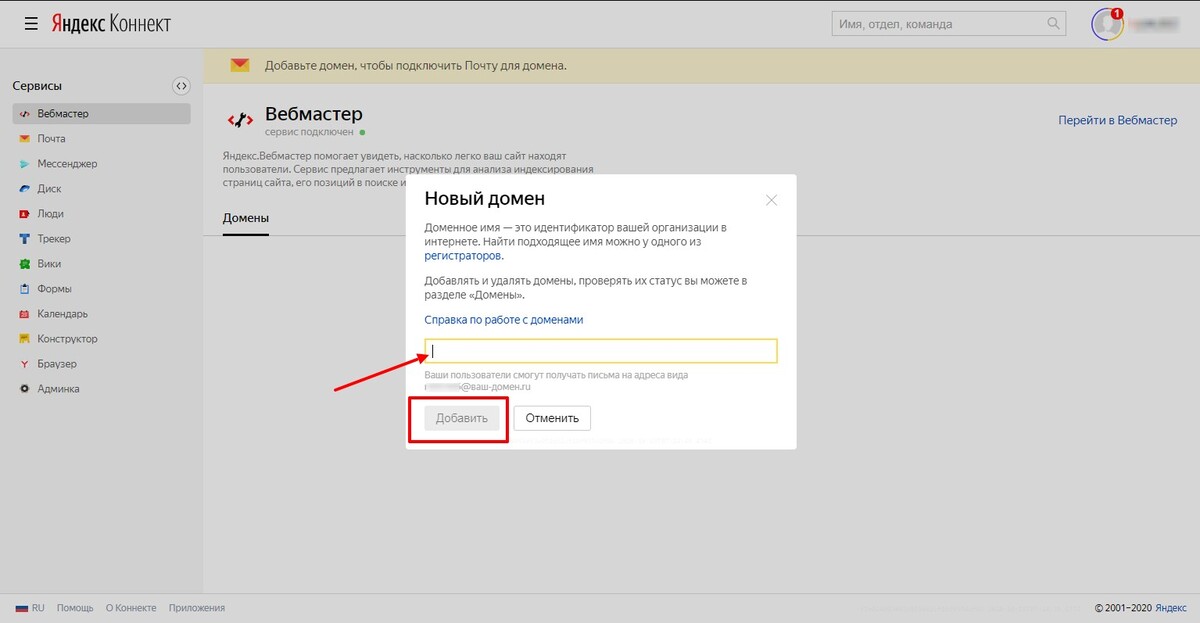Open the О Коннекте footer link
The image size is (1200, 623).
tap(131, 608)
